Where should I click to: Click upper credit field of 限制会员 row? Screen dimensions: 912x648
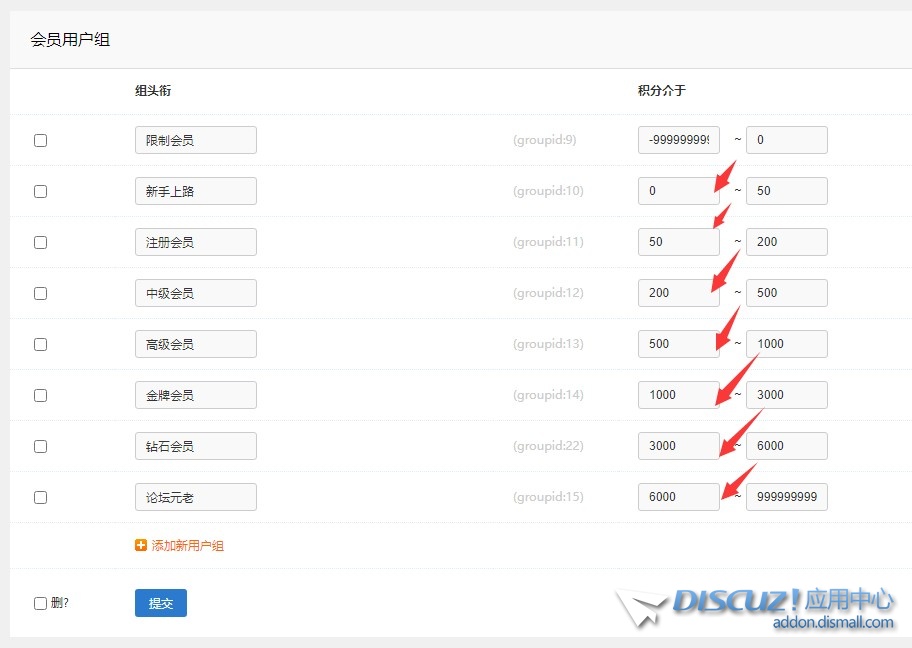tap(787, 140)
